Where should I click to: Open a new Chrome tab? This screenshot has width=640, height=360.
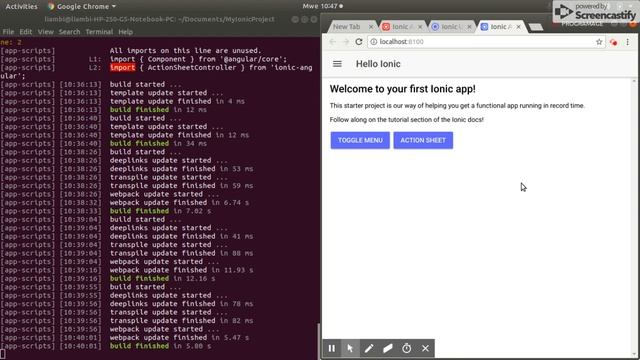point(536,27)
